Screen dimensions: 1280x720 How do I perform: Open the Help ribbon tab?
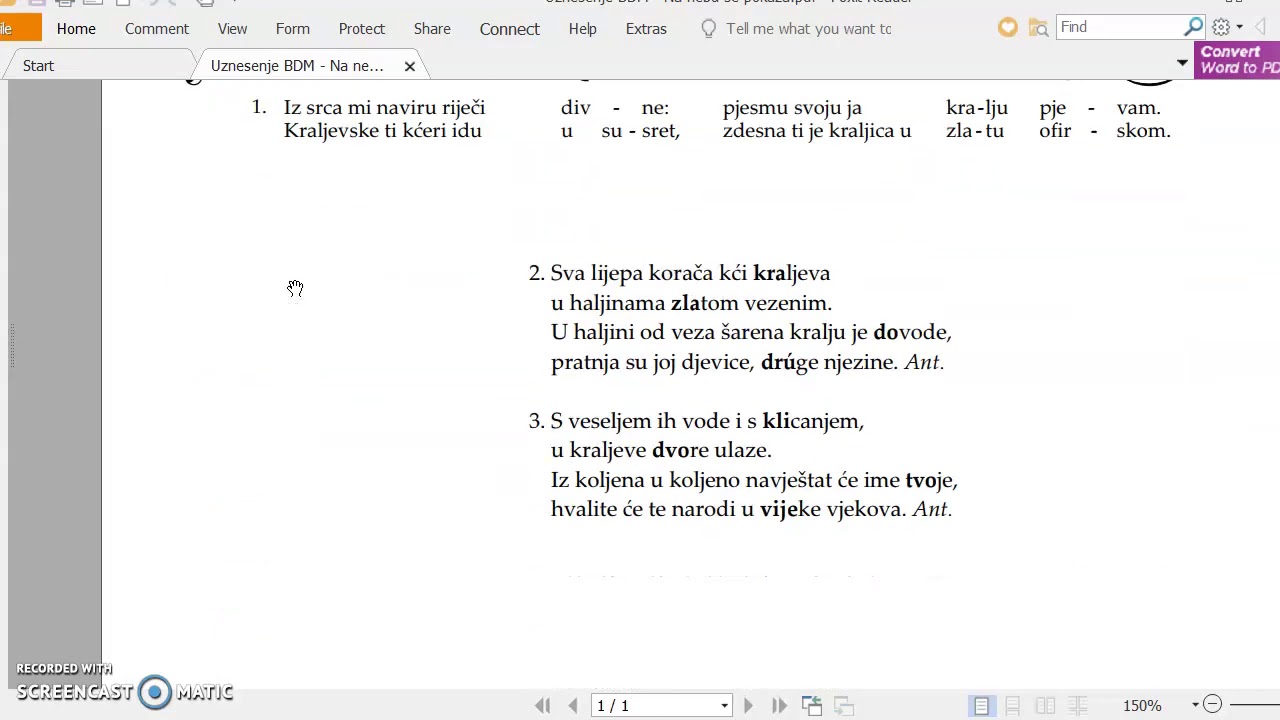point(582,29)
